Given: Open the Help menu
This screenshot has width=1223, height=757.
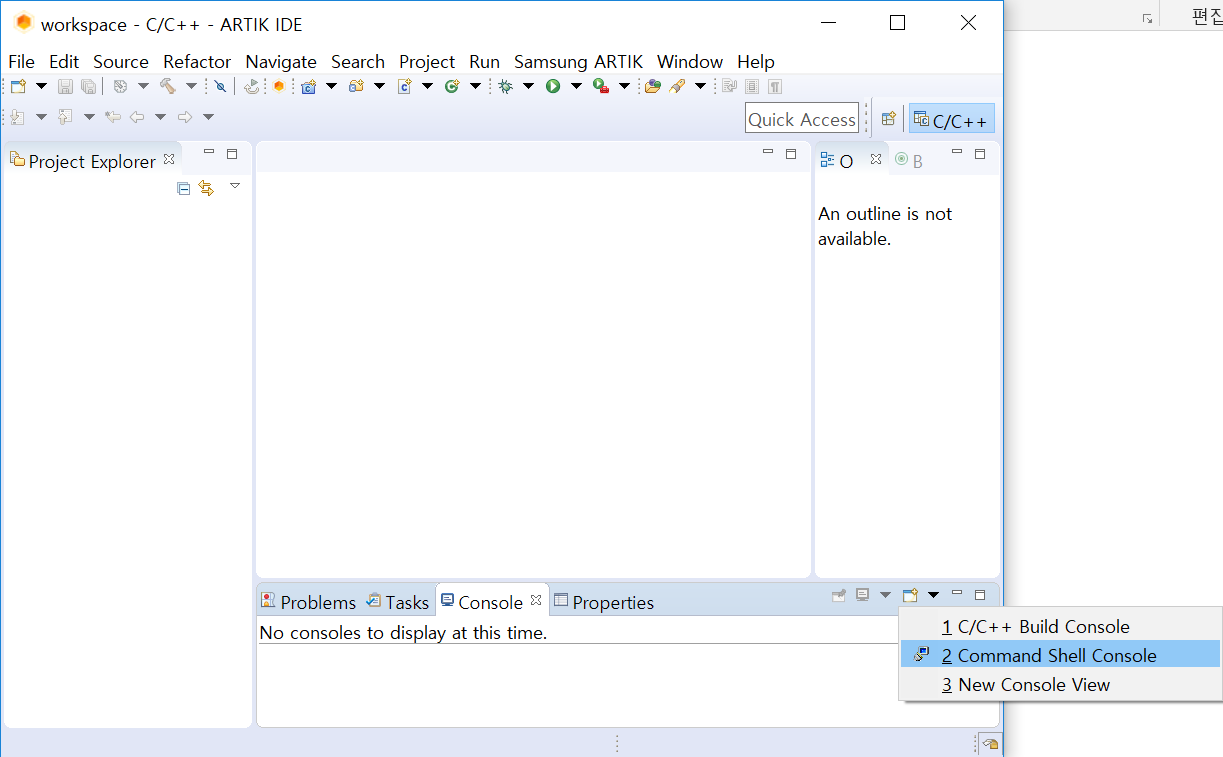Looking at the screenshot, I should coord(756,62).
